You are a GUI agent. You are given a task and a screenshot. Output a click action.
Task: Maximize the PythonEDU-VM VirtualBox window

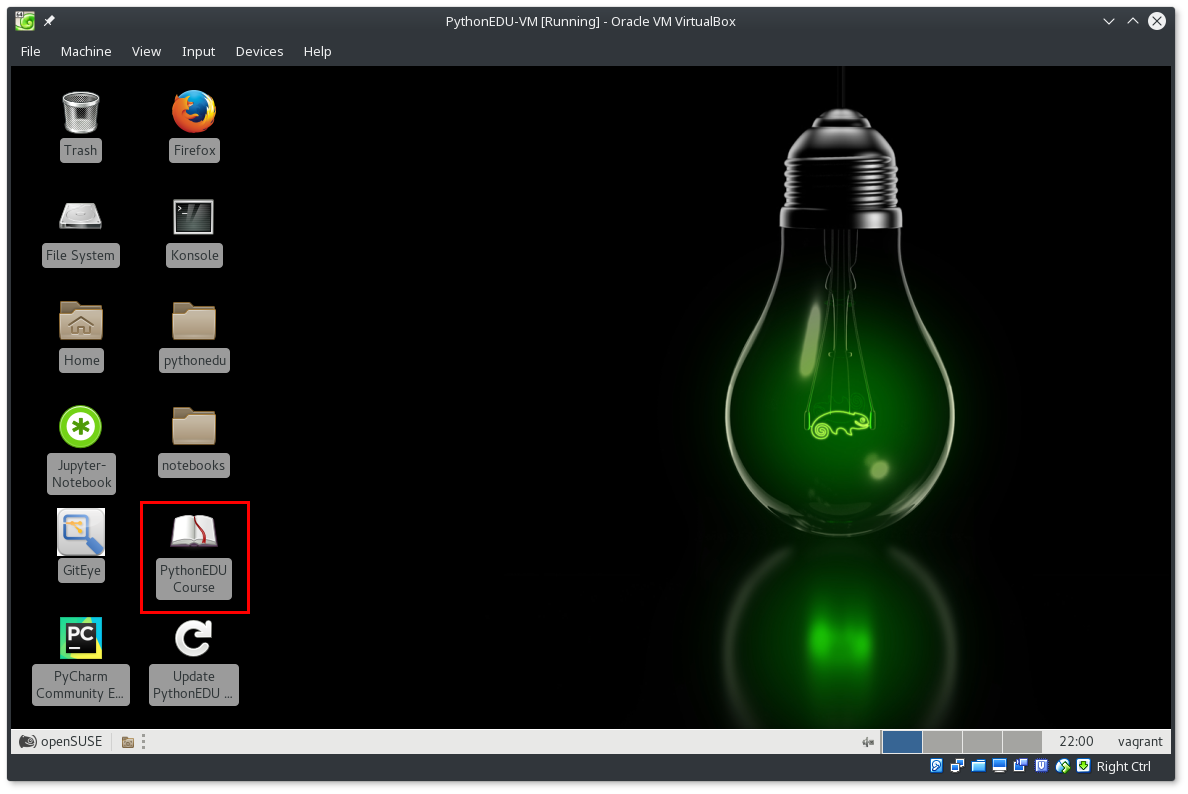(1133, 21)
